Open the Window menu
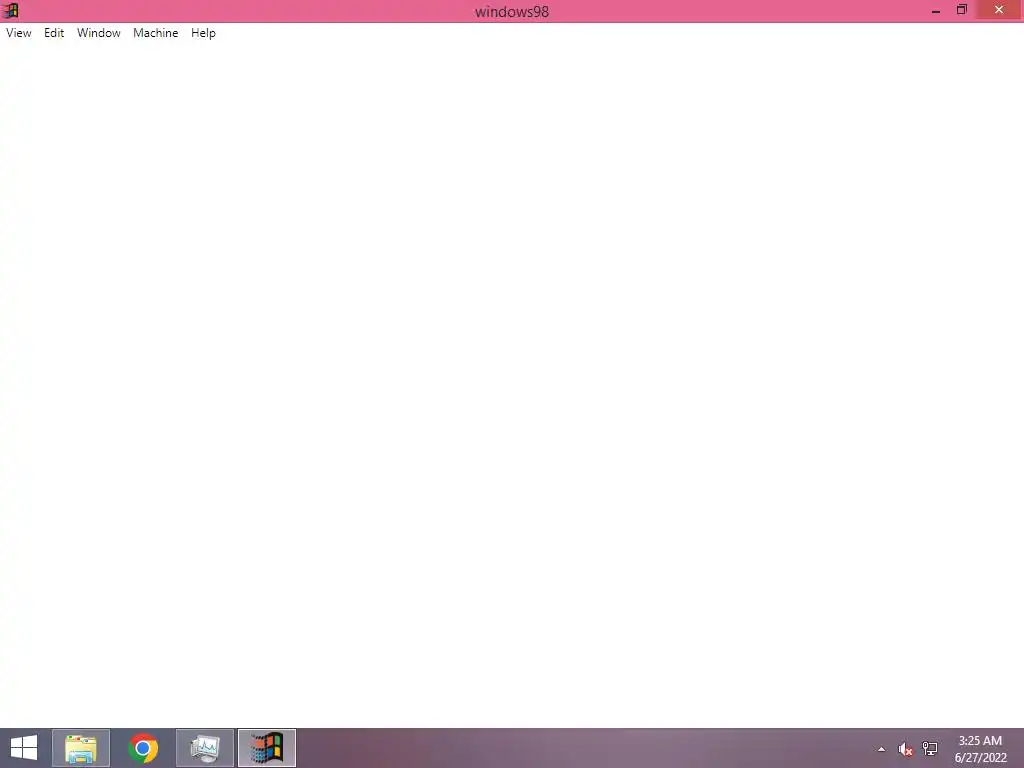This screenshot has height=768, width=1024. coord(99,33)
